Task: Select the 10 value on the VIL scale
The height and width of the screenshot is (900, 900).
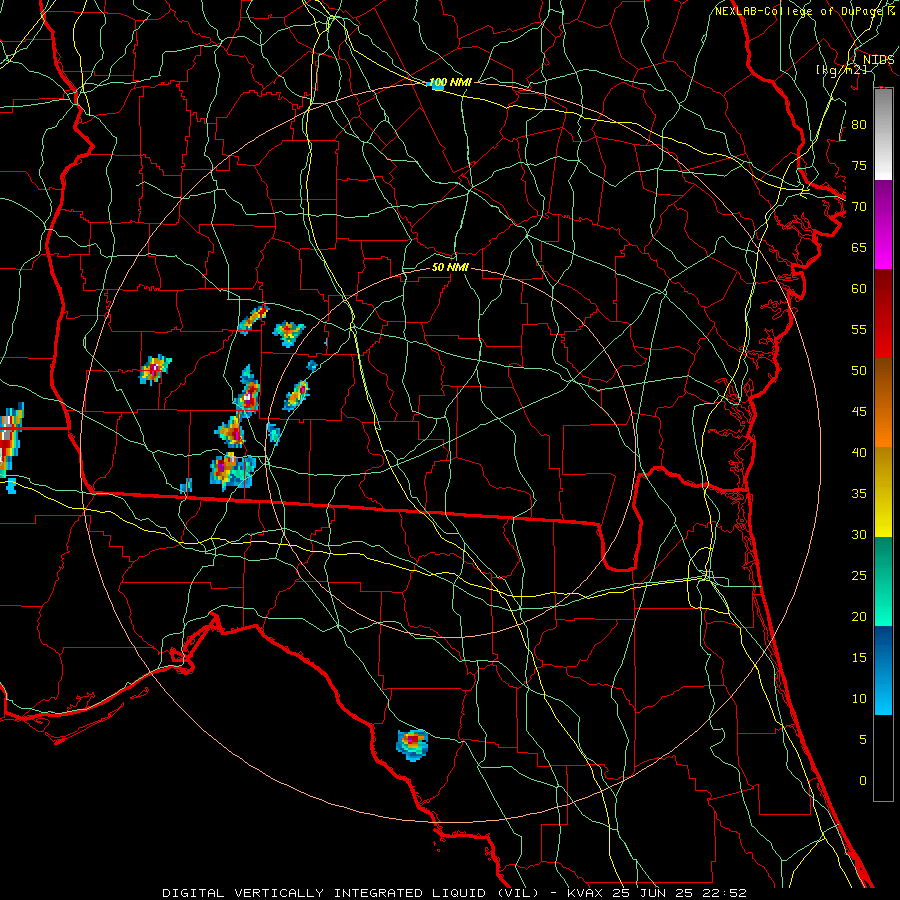Action: coord(859,699)
